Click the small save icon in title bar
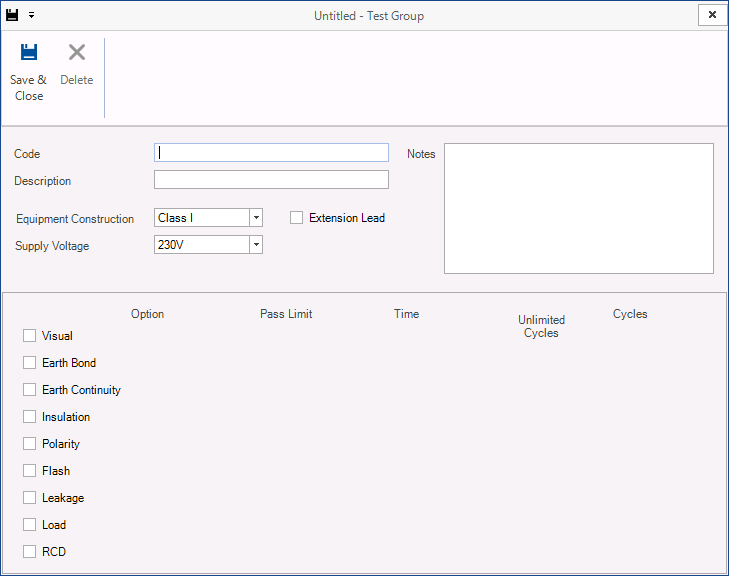The height and width of the screenshot is (576, 729). [12, 15]
